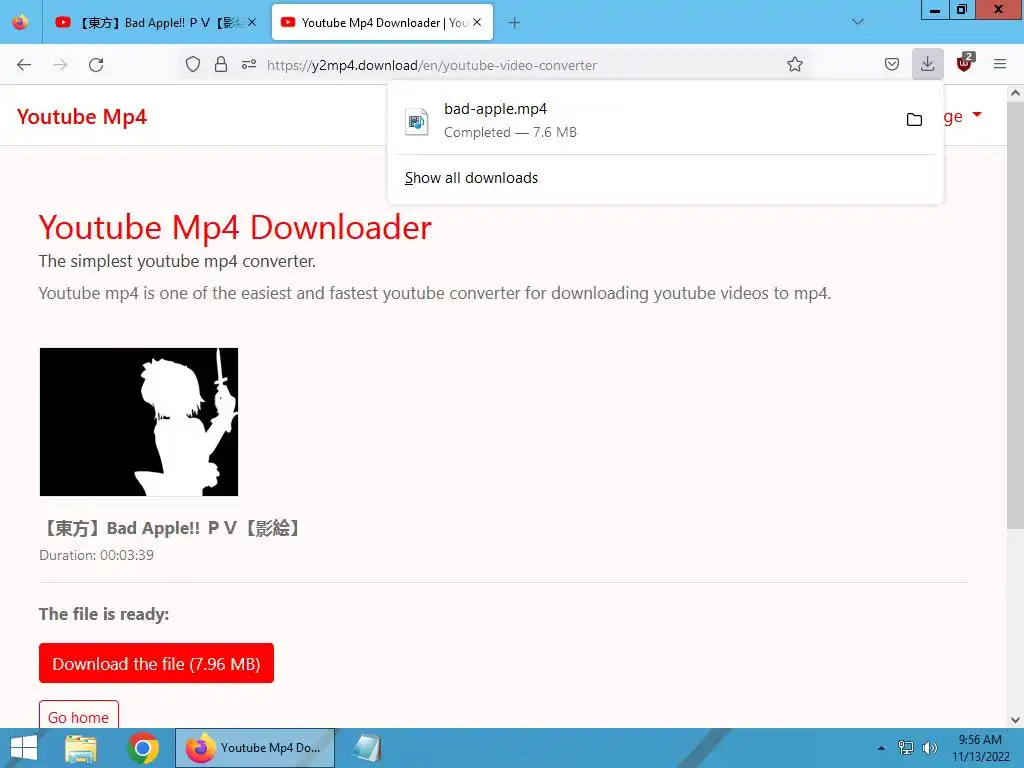Image resolution: width=1024 pixels, height=768 pixels.
Task: Click the forward navigation arrow
Action: (60, 65)
